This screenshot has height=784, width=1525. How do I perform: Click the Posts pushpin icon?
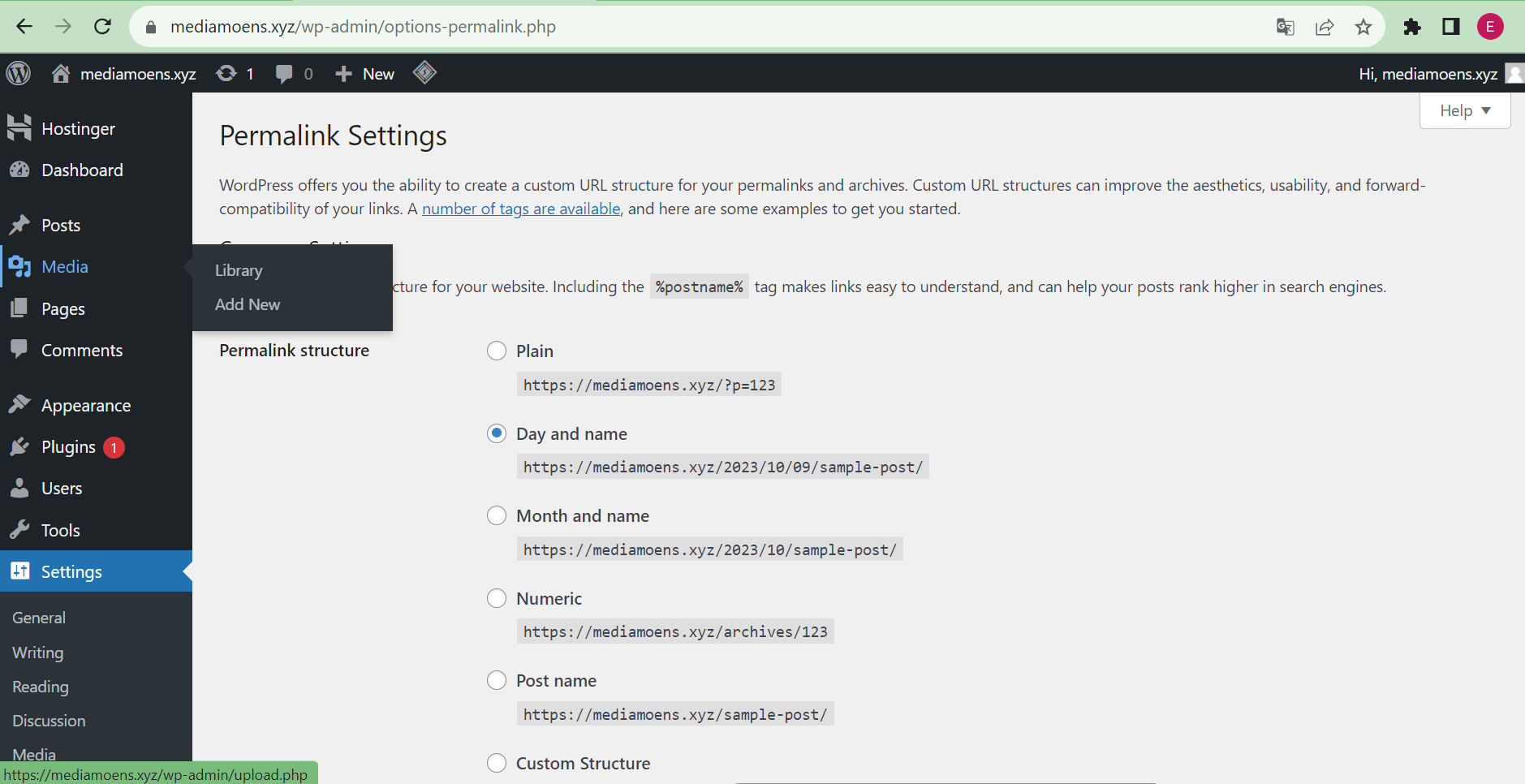[19, 225]
